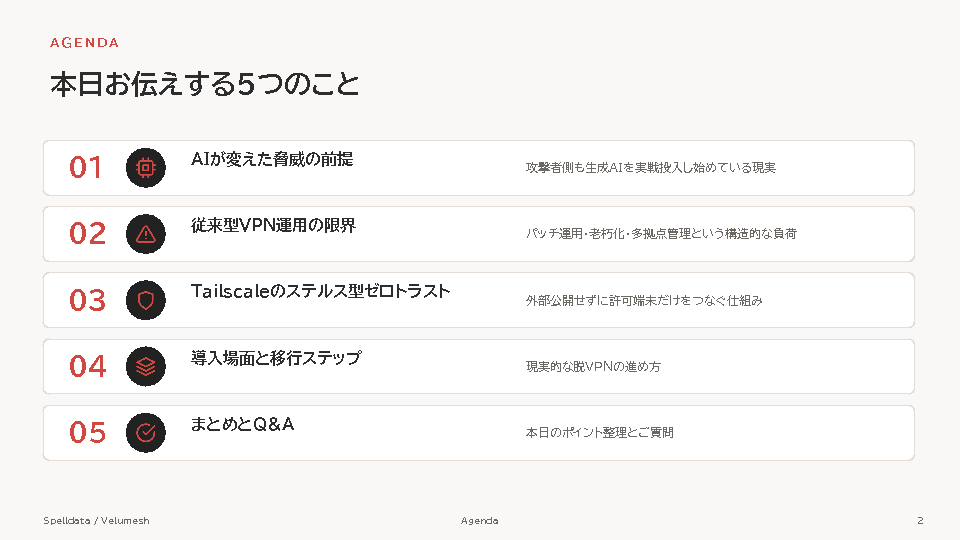Select the red number 01

(86, 168)
